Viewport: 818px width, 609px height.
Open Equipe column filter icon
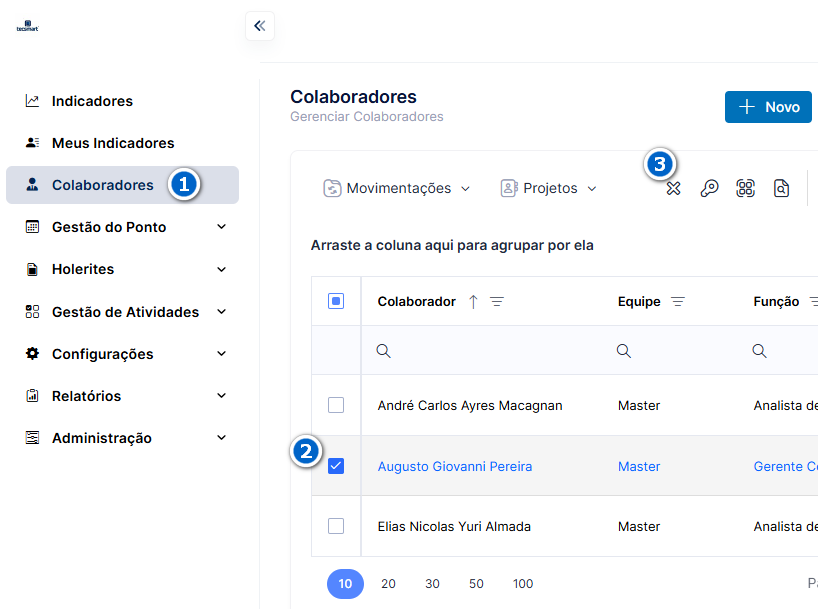click(678, 302)
